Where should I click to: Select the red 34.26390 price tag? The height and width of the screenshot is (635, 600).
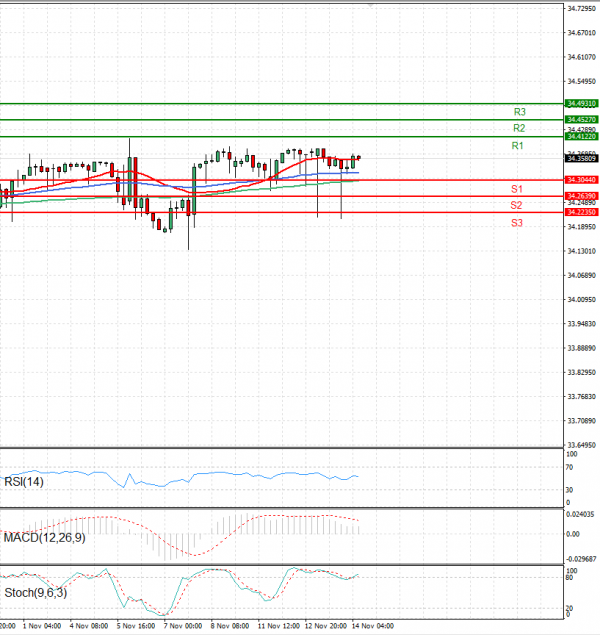581,196
